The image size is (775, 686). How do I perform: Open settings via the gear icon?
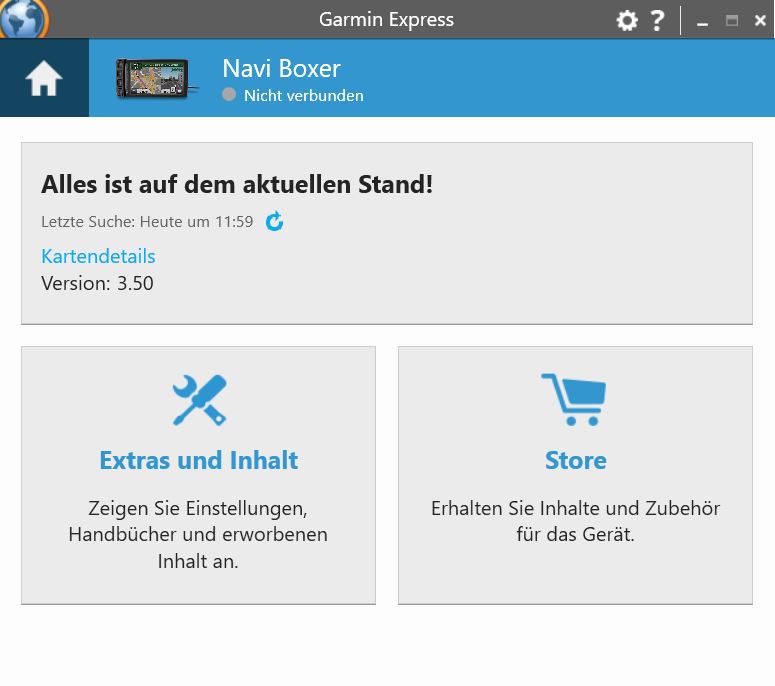coord(627,20)
